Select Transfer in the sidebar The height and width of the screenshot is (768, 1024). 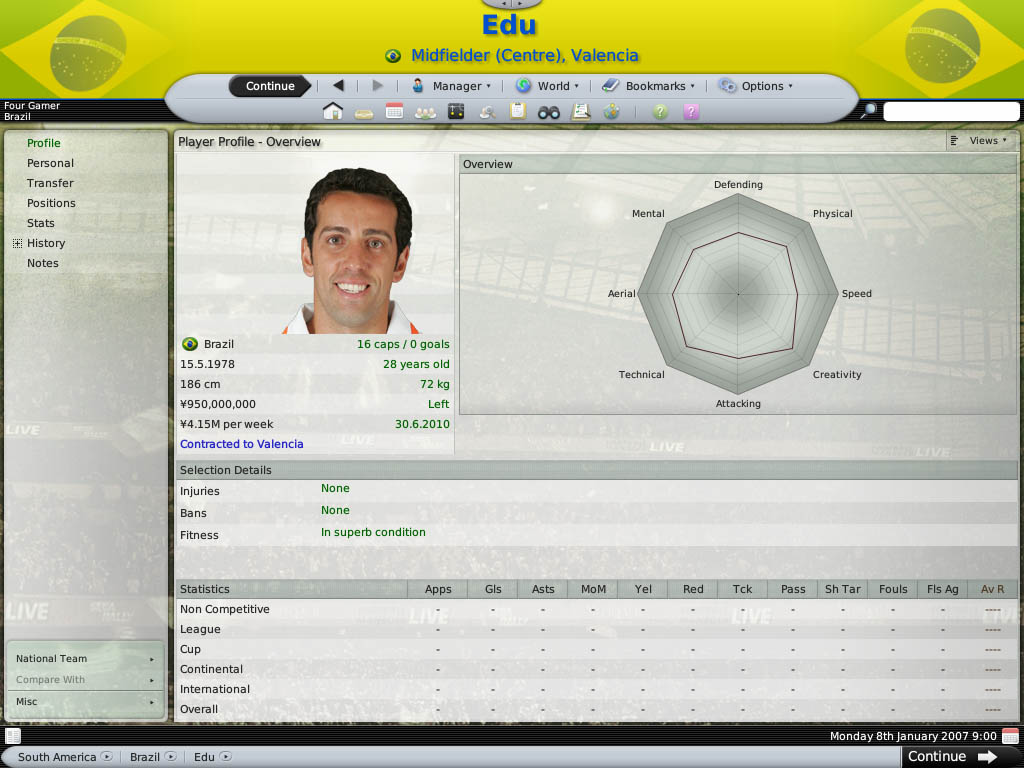pyautogui.click(x=50, y=184)
